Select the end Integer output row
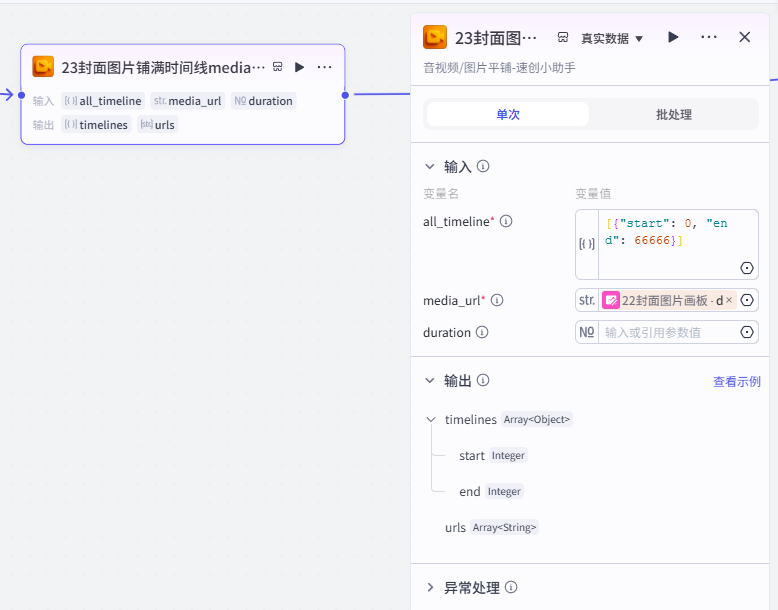The image size is (778, 610). click(x=491, y=491)
